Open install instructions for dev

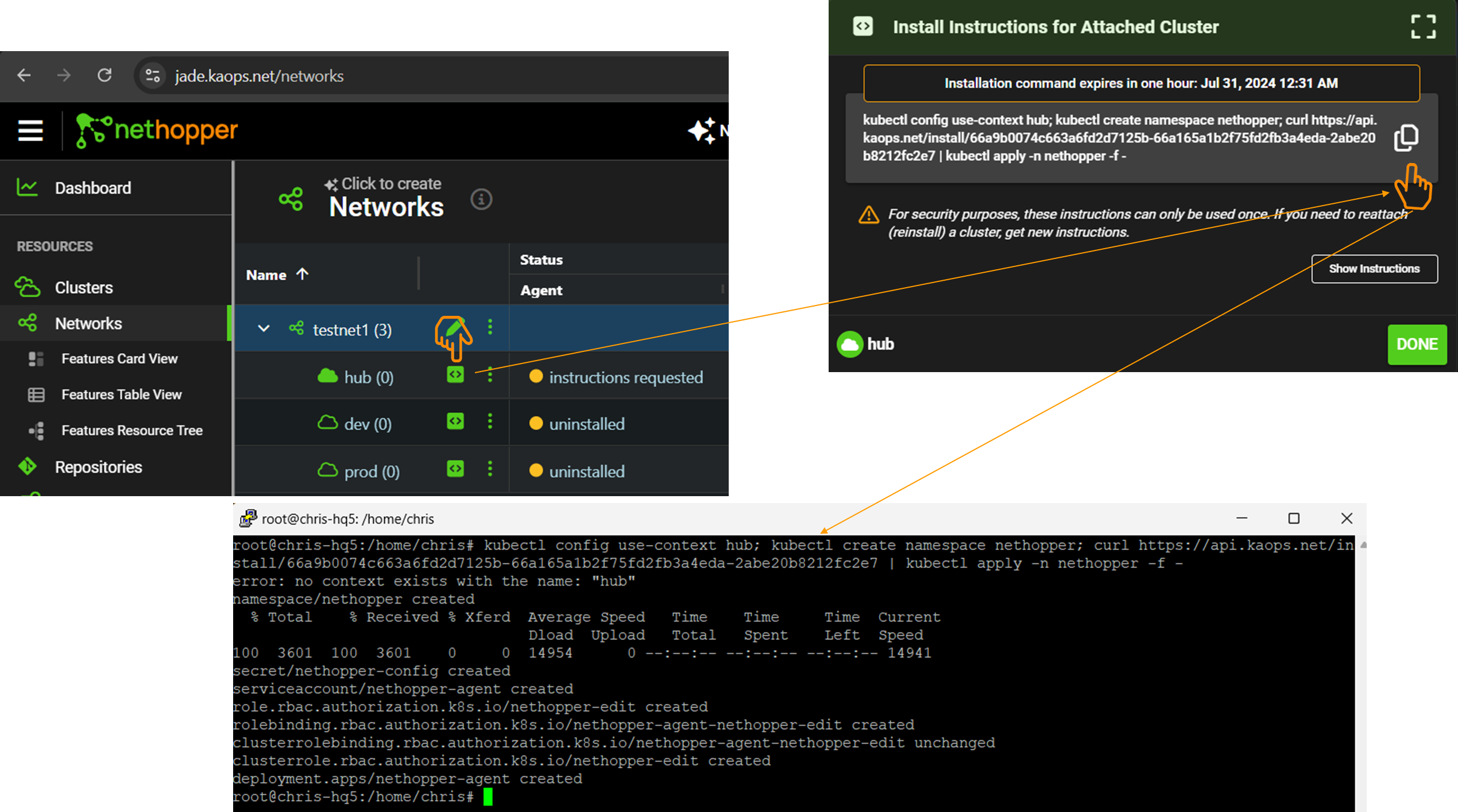coord(455,421)
